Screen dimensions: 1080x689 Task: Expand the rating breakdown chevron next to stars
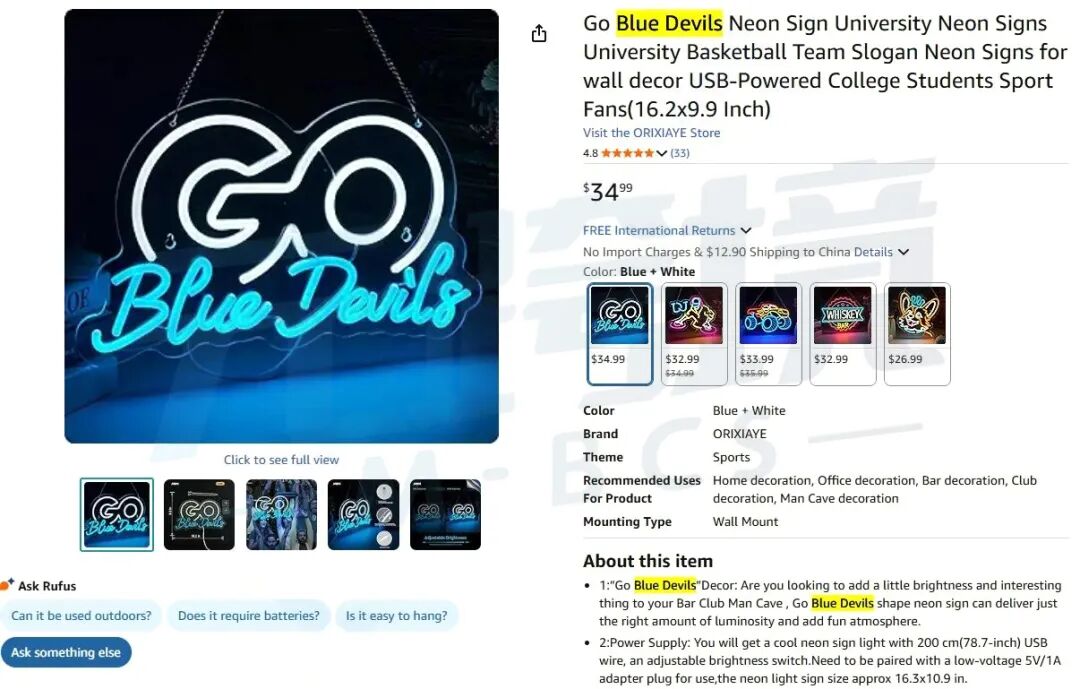pos(661,154)
